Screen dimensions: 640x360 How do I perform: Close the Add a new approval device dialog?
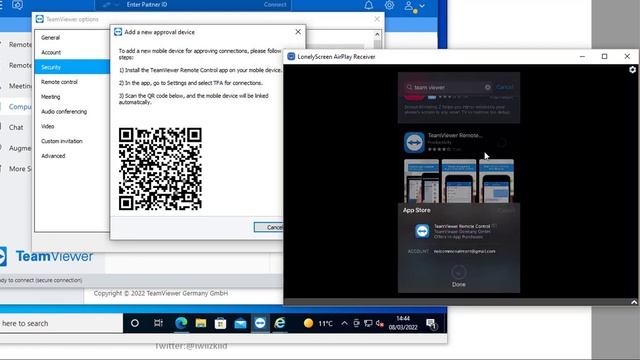pyautogui.click(x=298, y=32)
